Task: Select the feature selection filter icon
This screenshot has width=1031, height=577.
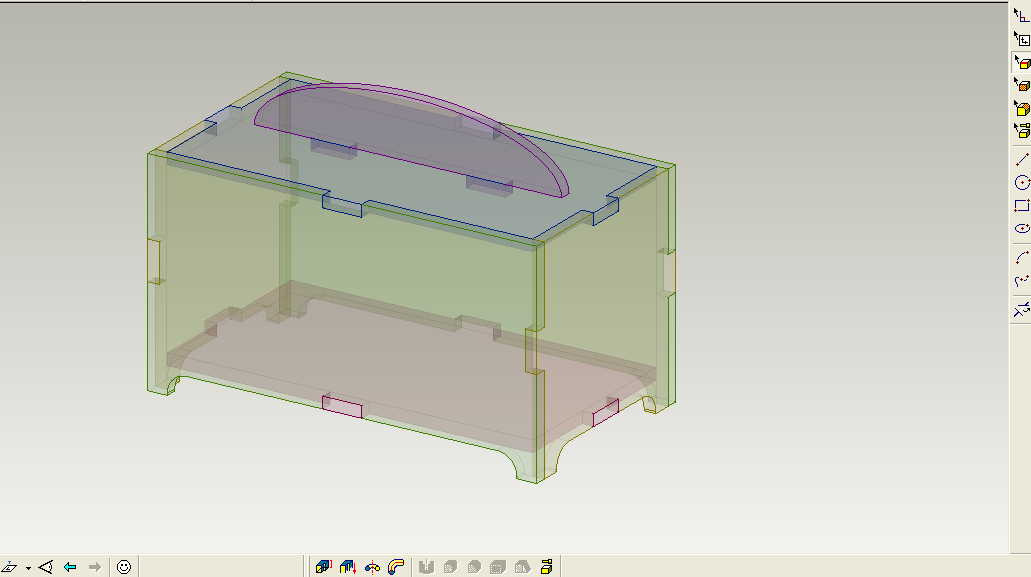Action: coord(1021,131)
